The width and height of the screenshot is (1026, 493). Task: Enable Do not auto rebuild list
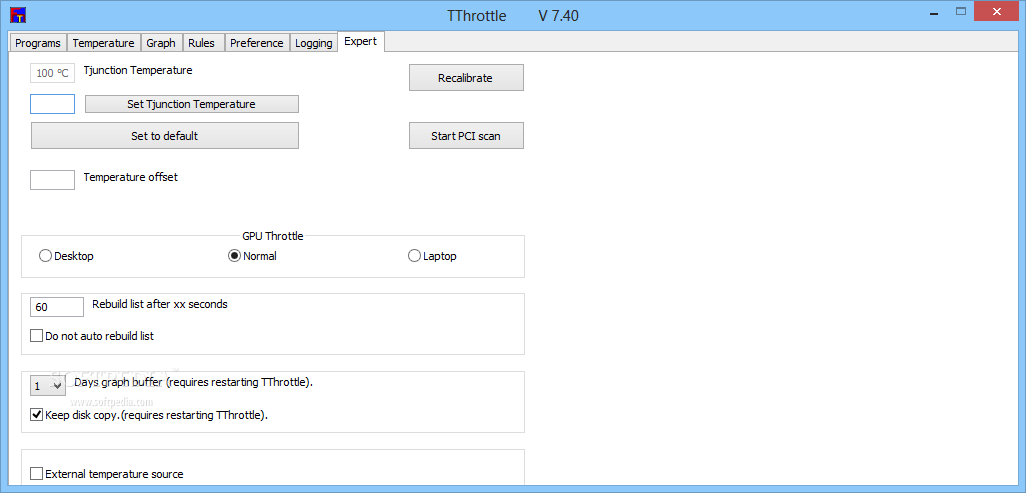click(92, 336)
